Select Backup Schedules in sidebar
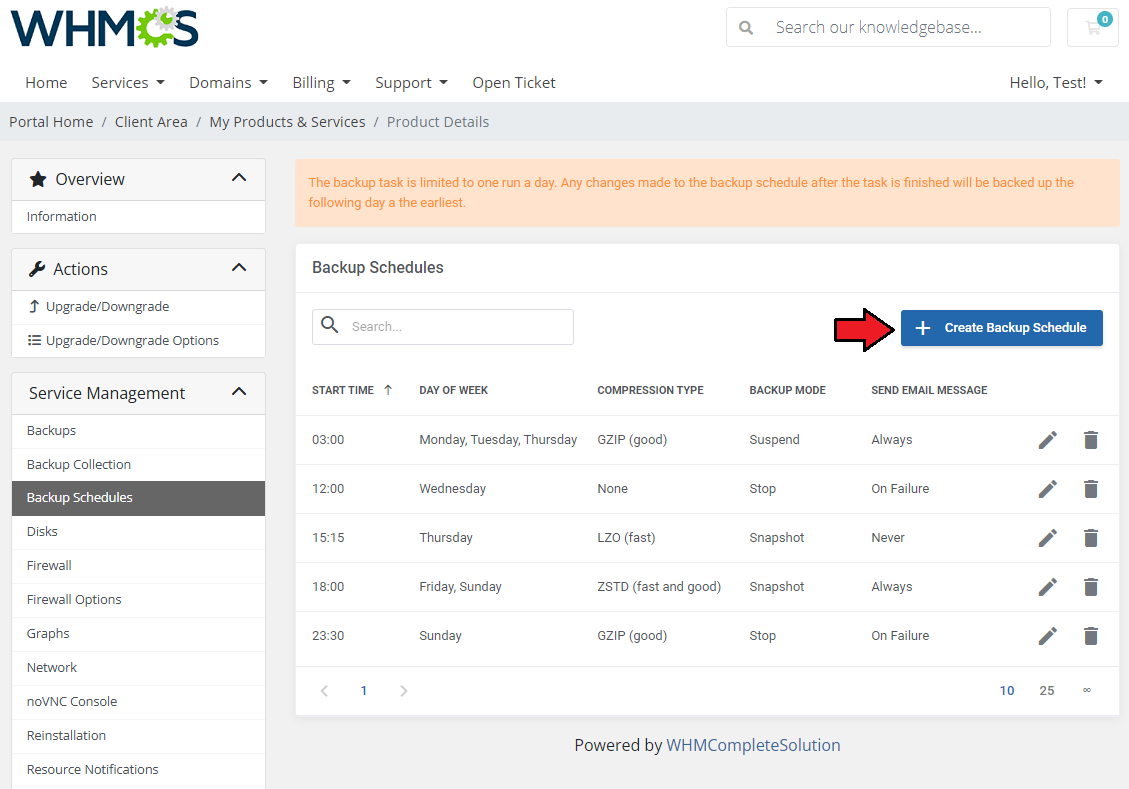Viewport: 1129px width, 789px height. 138,498
